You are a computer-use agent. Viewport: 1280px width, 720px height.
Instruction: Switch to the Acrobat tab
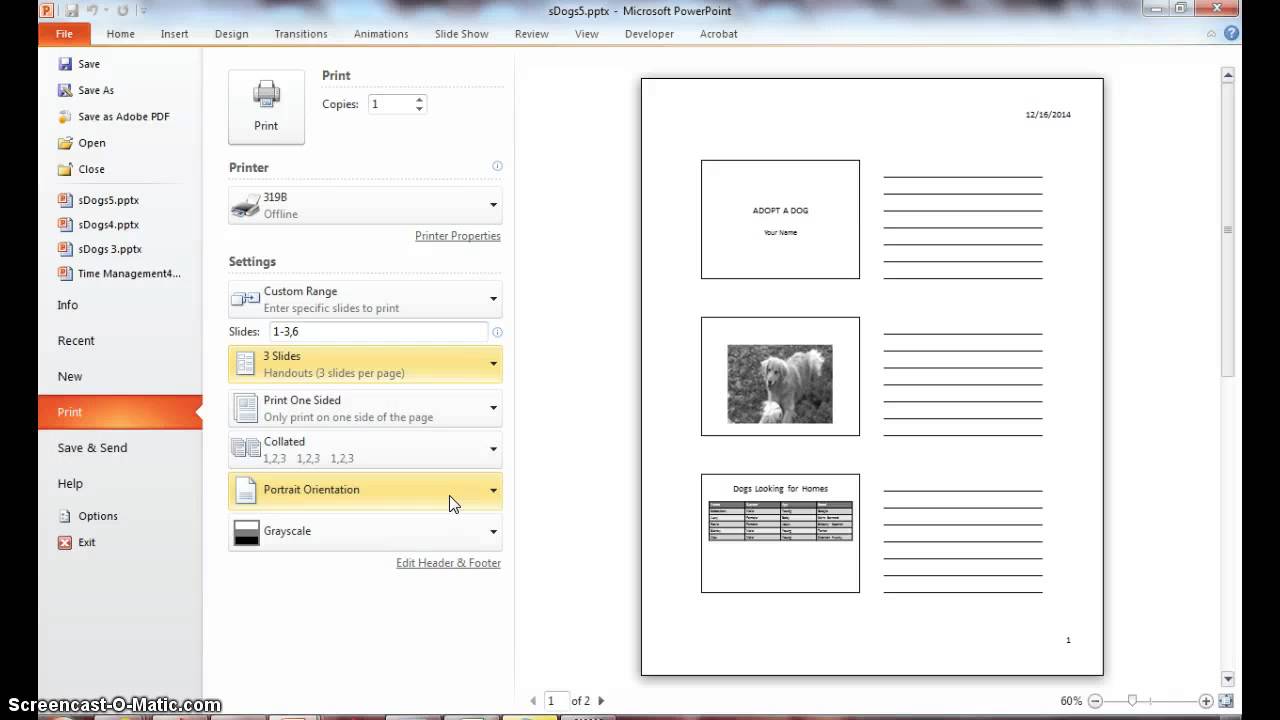pyautogui.click(x=719, y=34)
